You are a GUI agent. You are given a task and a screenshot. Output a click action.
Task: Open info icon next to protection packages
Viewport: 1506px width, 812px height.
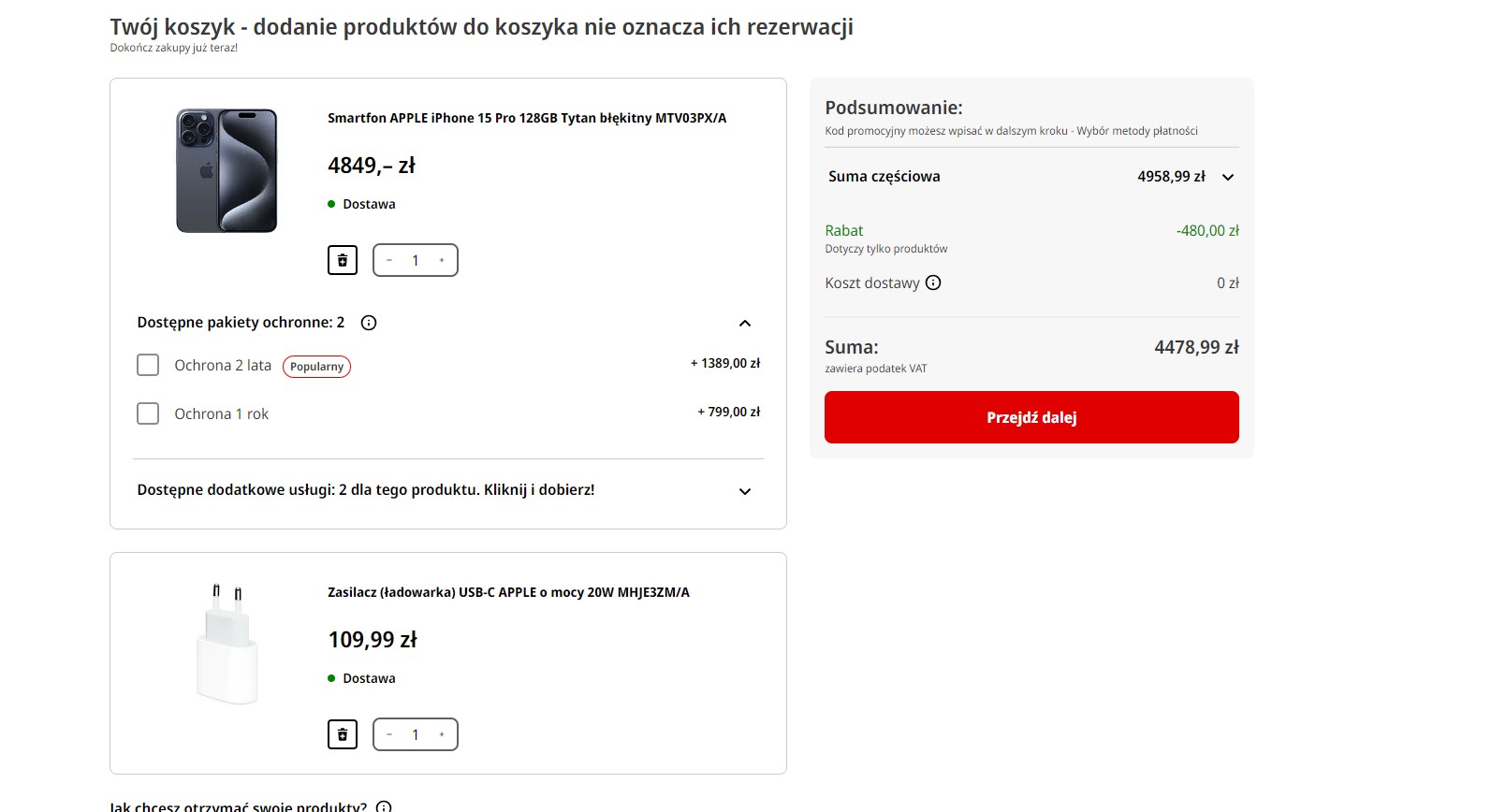pyautogui.click(x=369, y=323)
